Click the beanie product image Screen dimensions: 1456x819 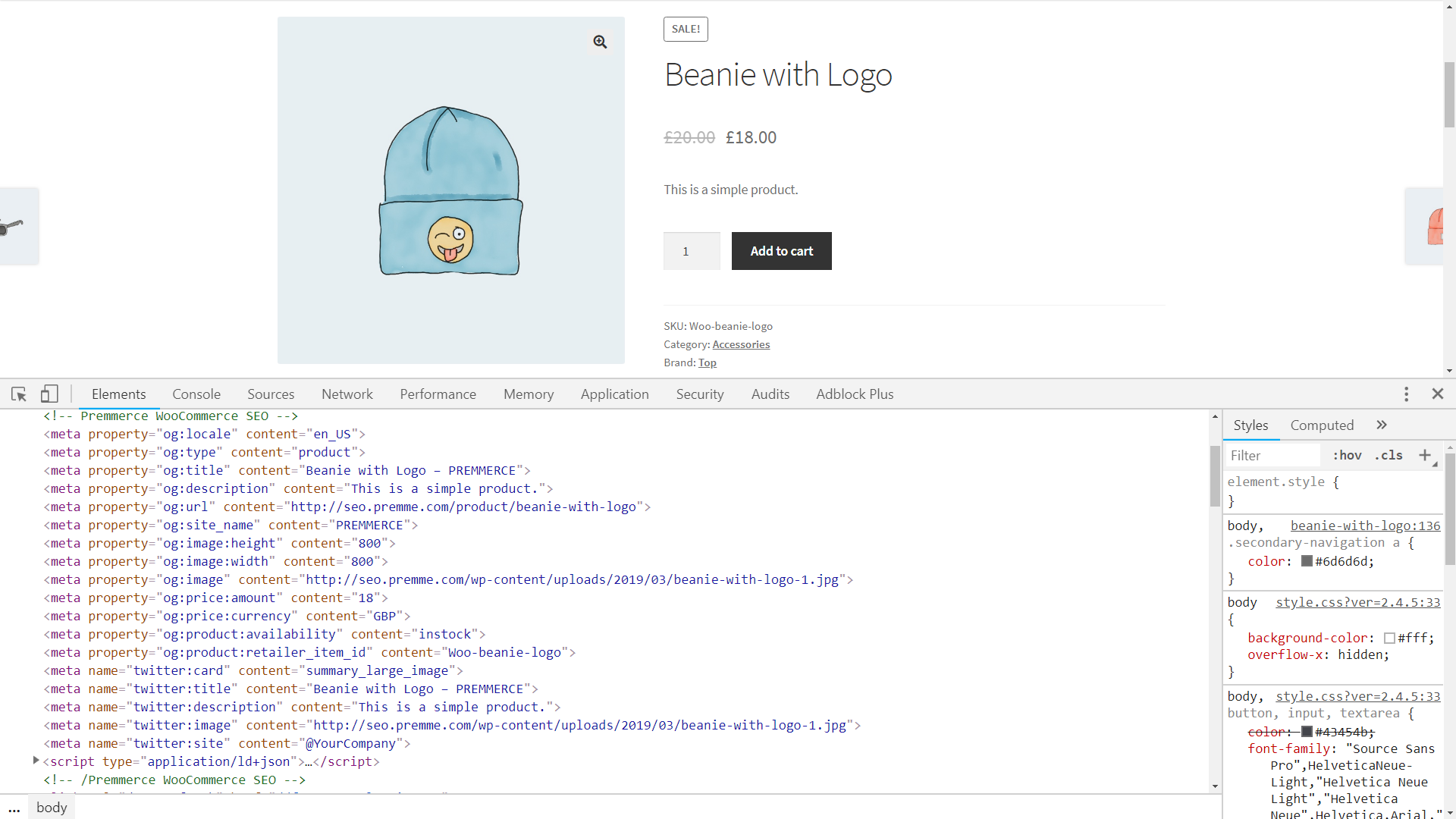(x=451, y=190)
